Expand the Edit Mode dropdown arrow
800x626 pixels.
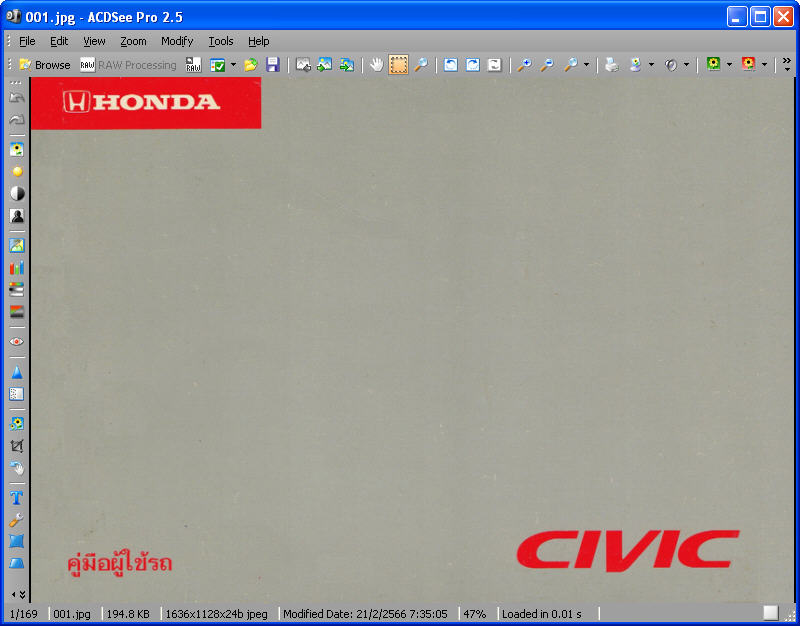point(233,65)
